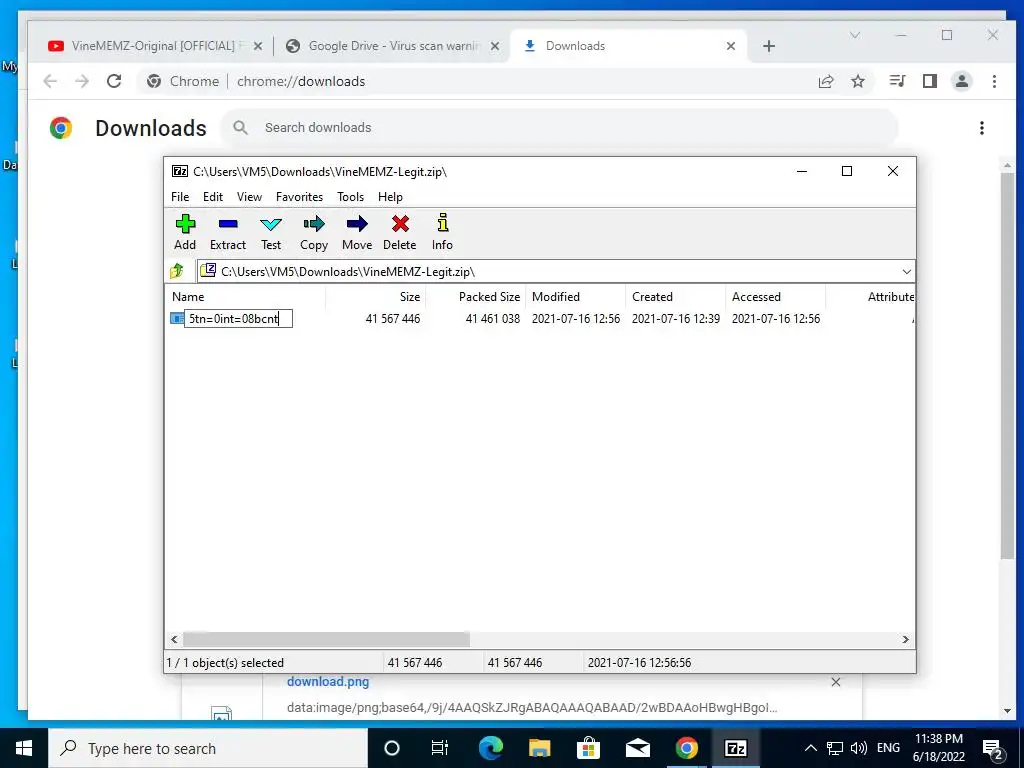Click the Copy toolbar icon in 7-Zip
Viewport: 1024px width, 768px height.
tap(313, 232)
